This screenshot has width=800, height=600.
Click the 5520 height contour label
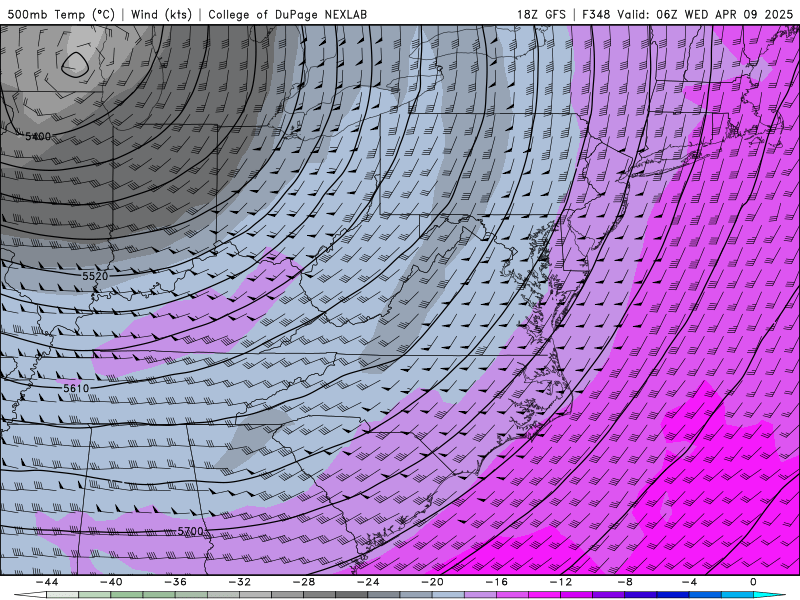click(x=95, y=276)
